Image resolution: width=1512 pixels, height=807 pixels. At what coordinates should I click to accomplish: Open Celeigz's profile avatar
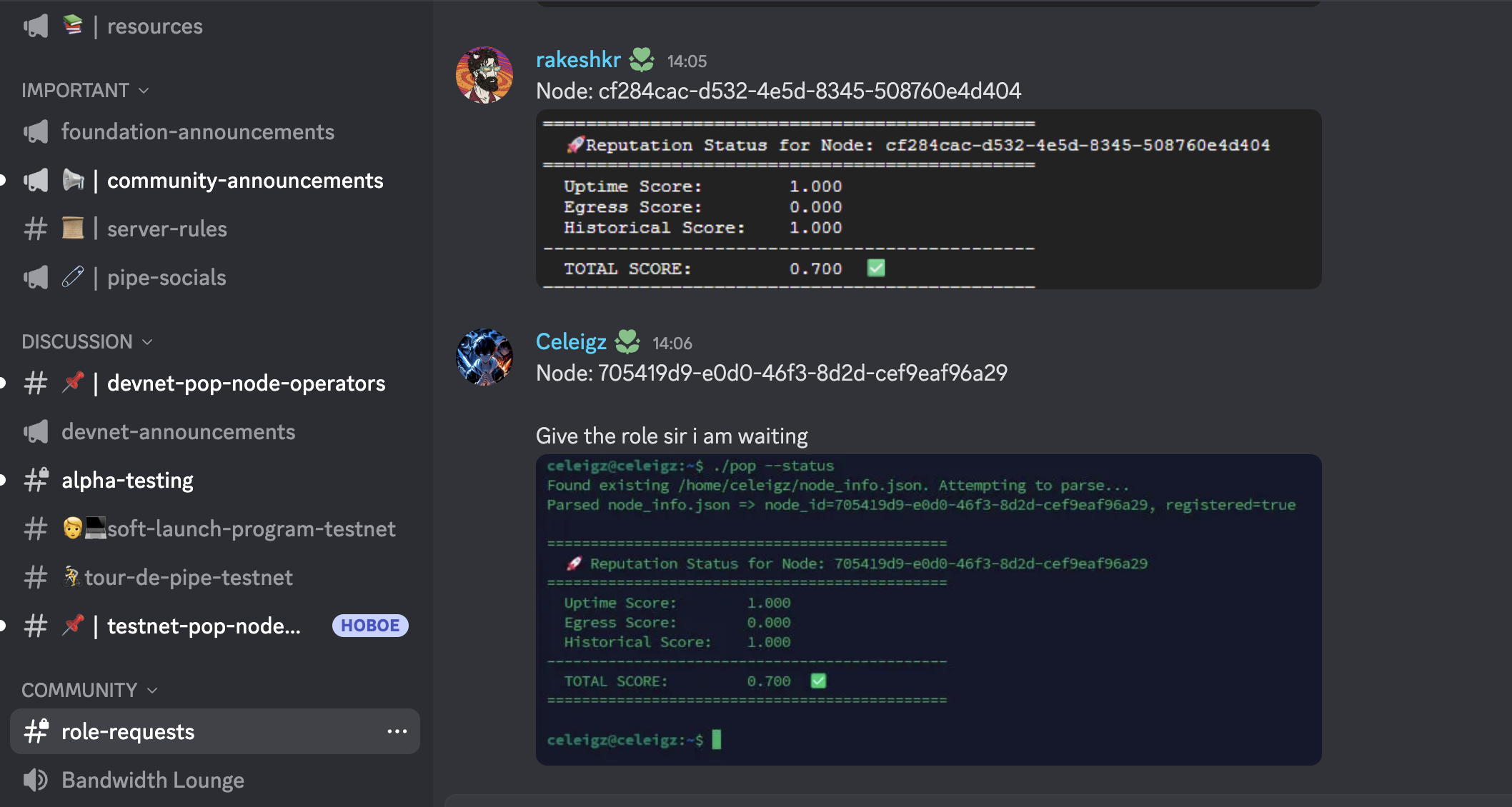tap(484, 356)
